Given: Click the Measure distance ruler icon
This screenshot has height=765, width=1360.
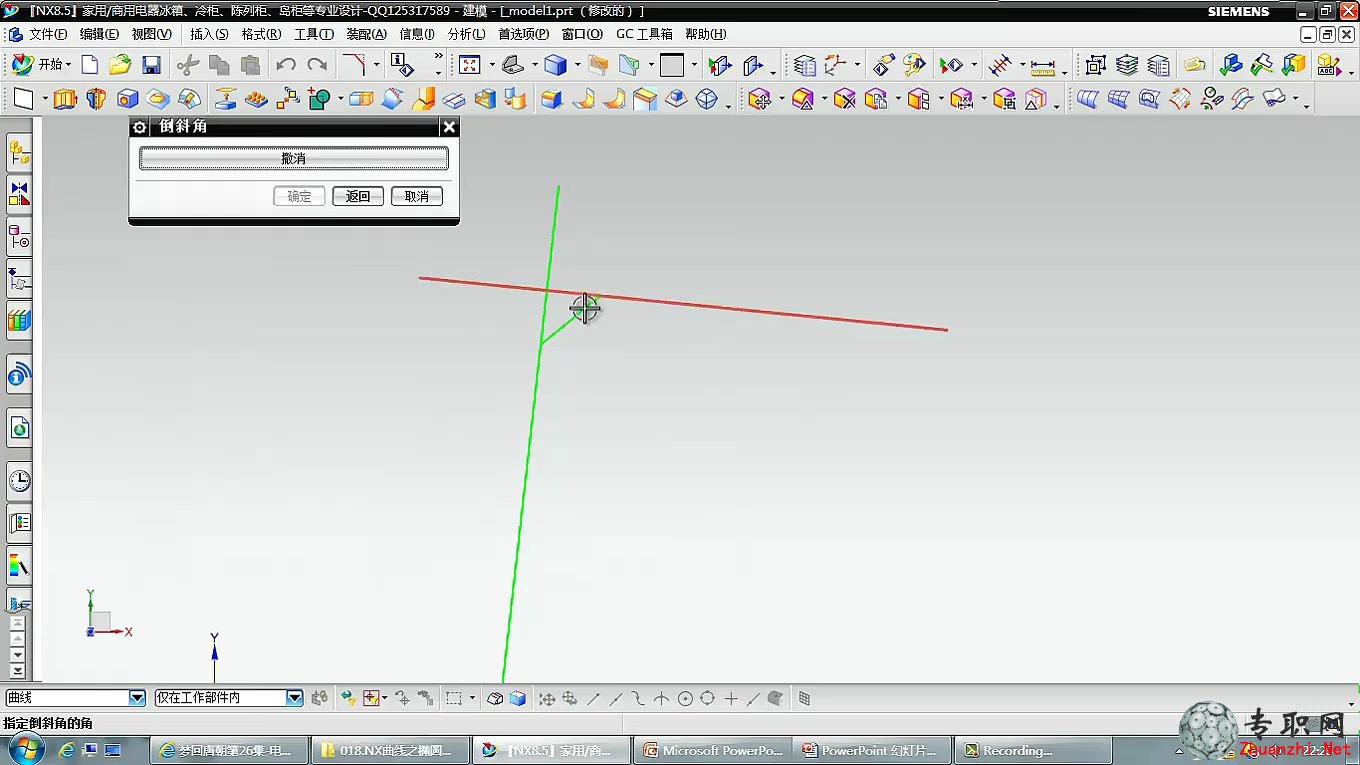Looking at the screenshot, I should (x=1043, y=66).
